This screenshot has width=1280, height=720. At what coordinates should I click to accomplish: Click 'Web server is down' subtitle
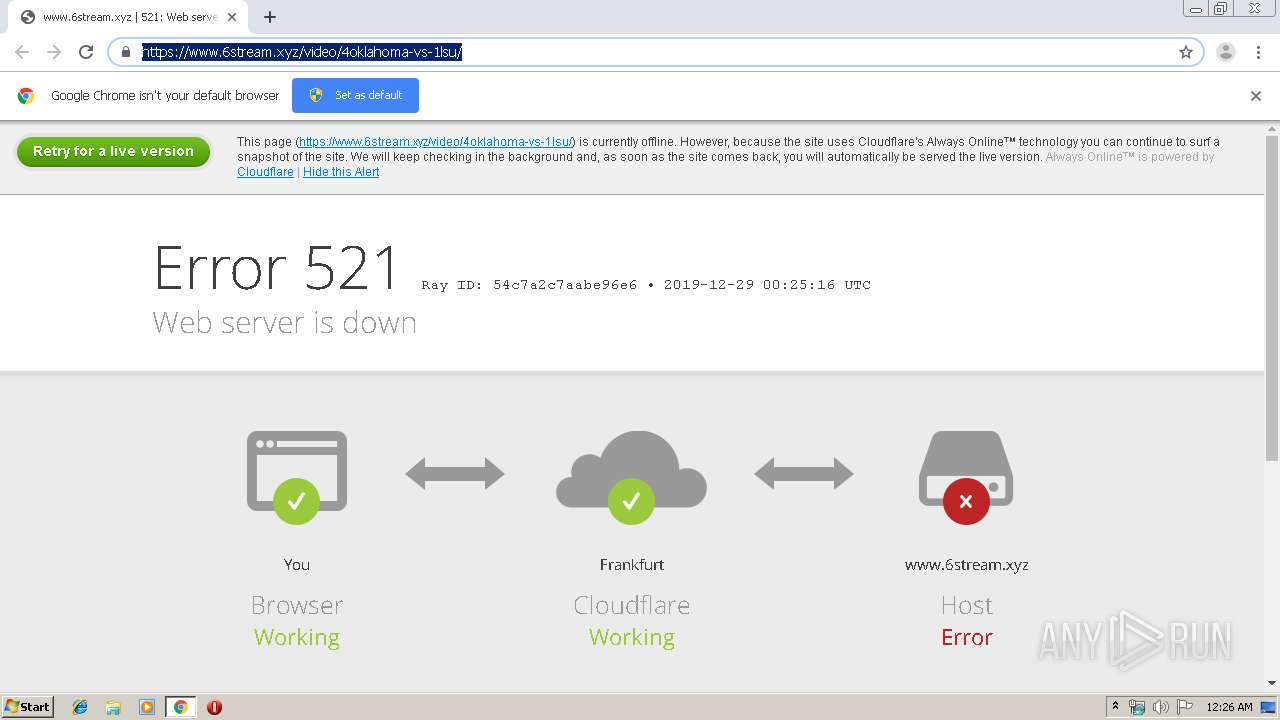(284, 323)
